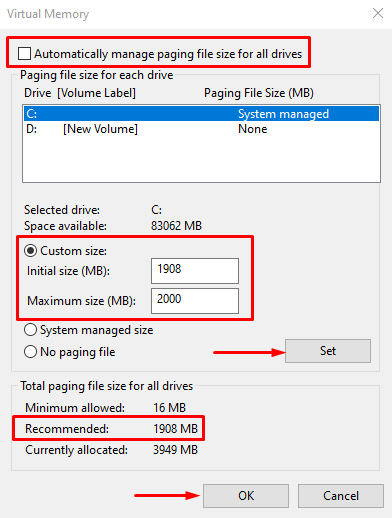Click the Recommended '1908 MB' value
Screen dimensions: 392x518
click(175, 429)
